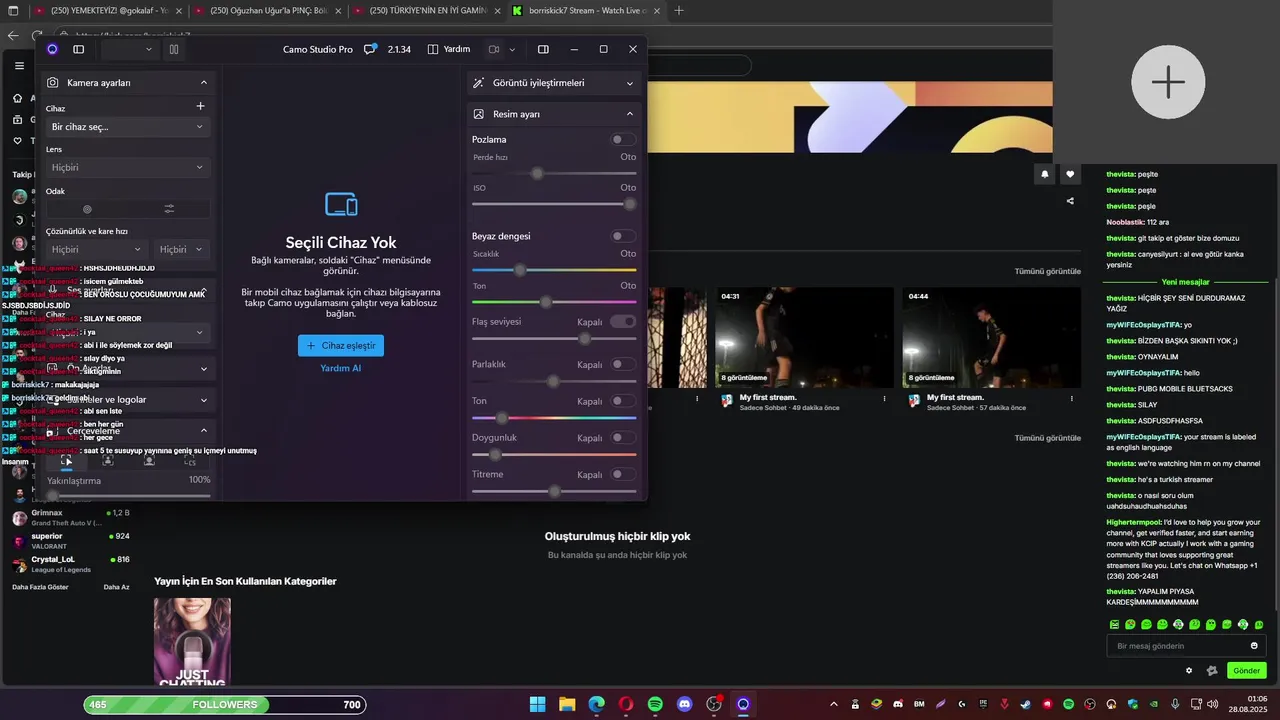Click the notification bell icon on Kick channel
Screen dimensions: 1280x720
point(1045,174)
